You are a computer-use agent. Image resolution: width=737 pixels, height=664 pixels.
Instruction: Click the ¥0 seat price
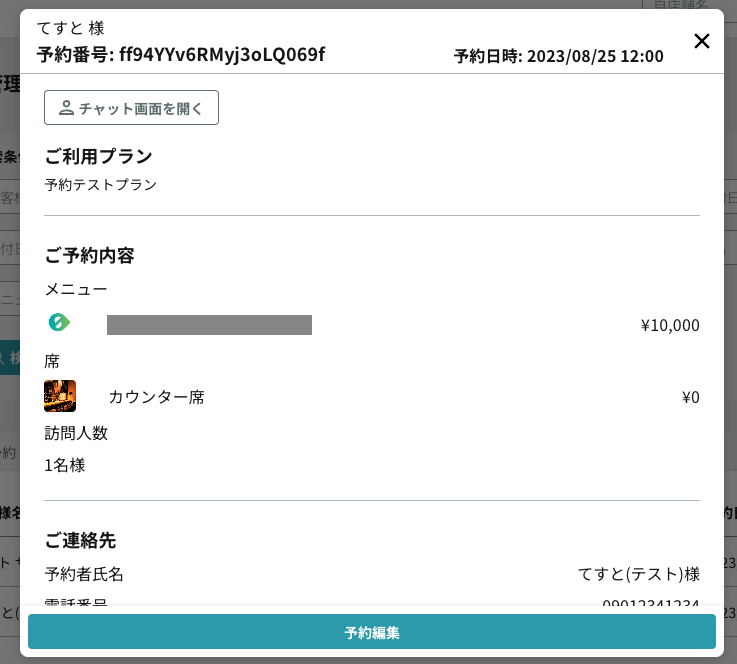[x=690, y=397]
